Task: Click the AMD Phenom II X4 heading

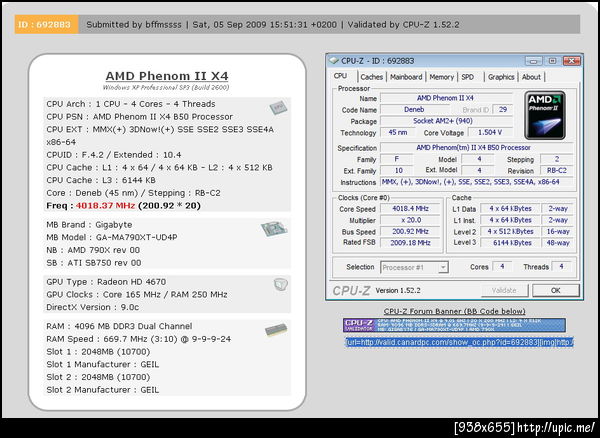Action: click(x=167, y=76)
